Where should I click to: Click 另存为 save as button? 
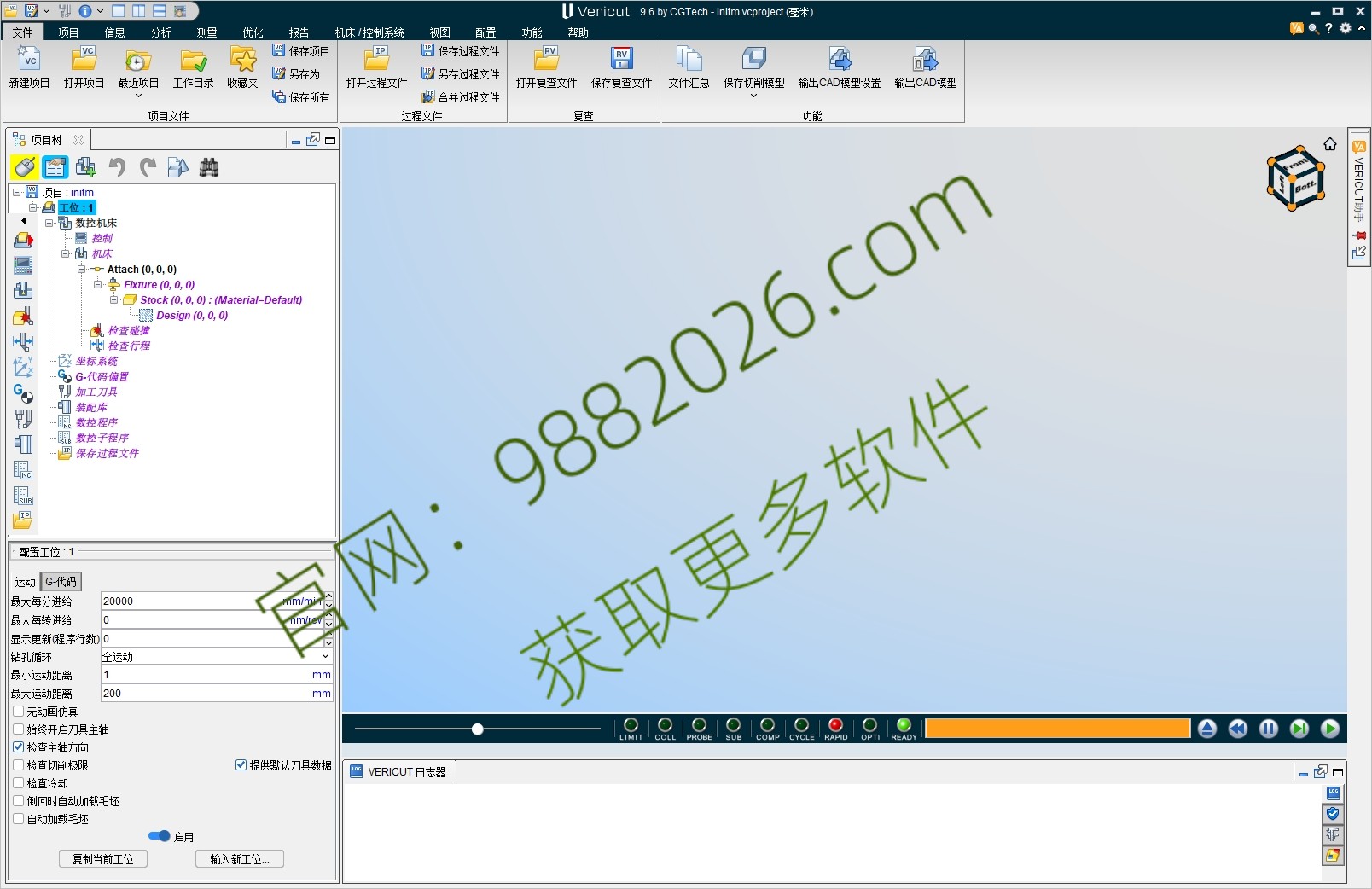296,74
